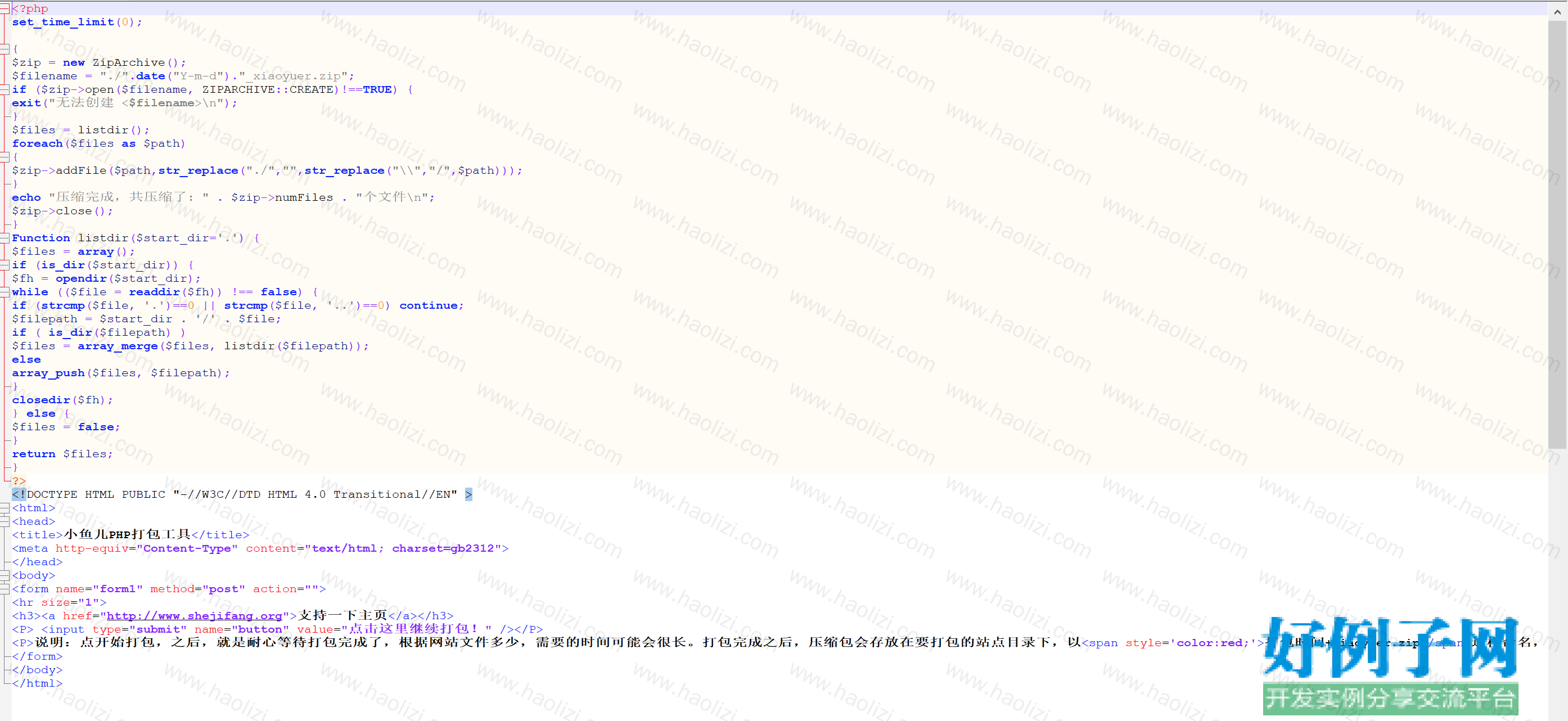Collapse the while readdir loop fold

pos(4,292)
